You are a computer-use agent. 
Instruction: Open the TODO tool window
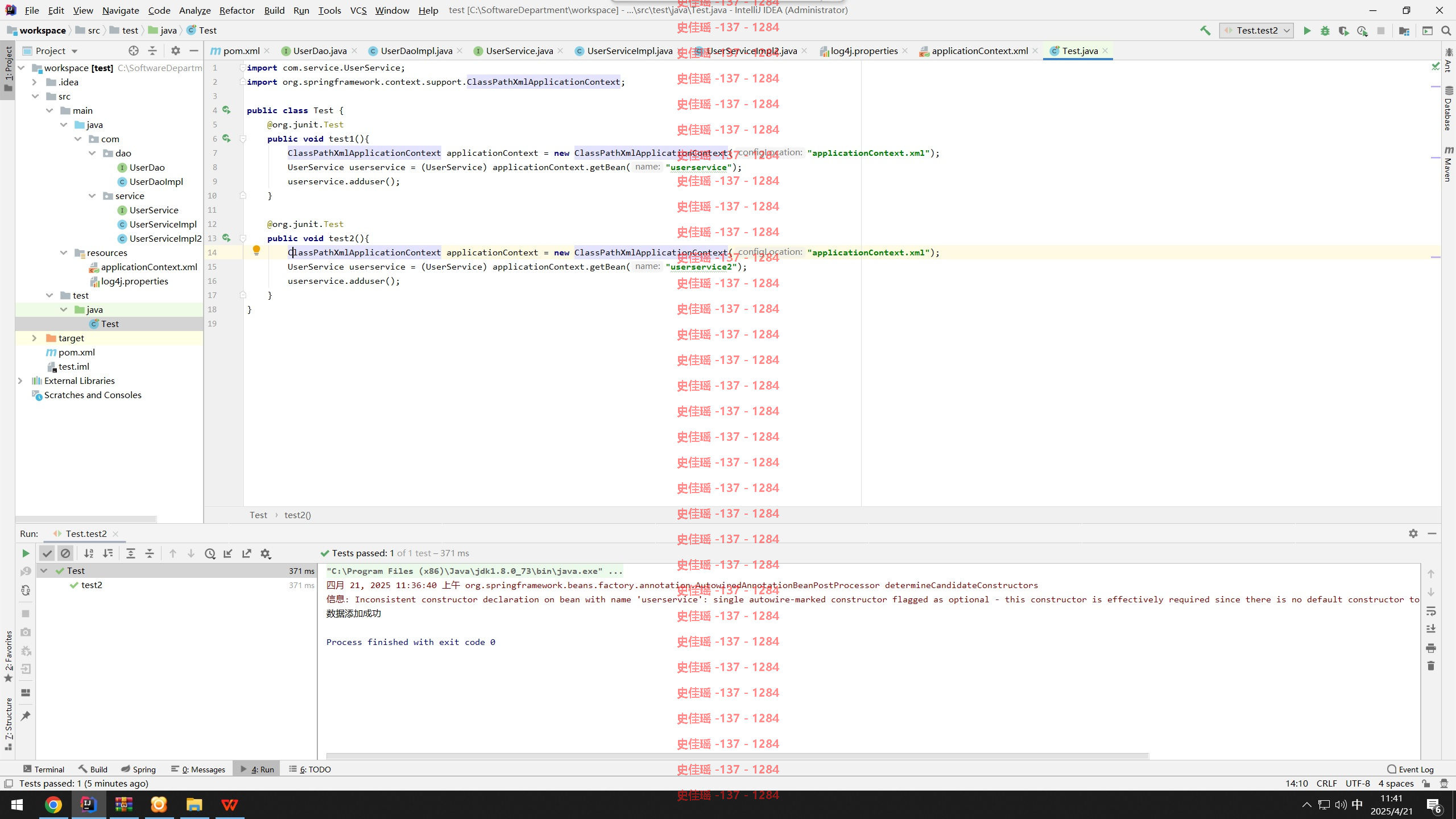click(x=310, y=769)
